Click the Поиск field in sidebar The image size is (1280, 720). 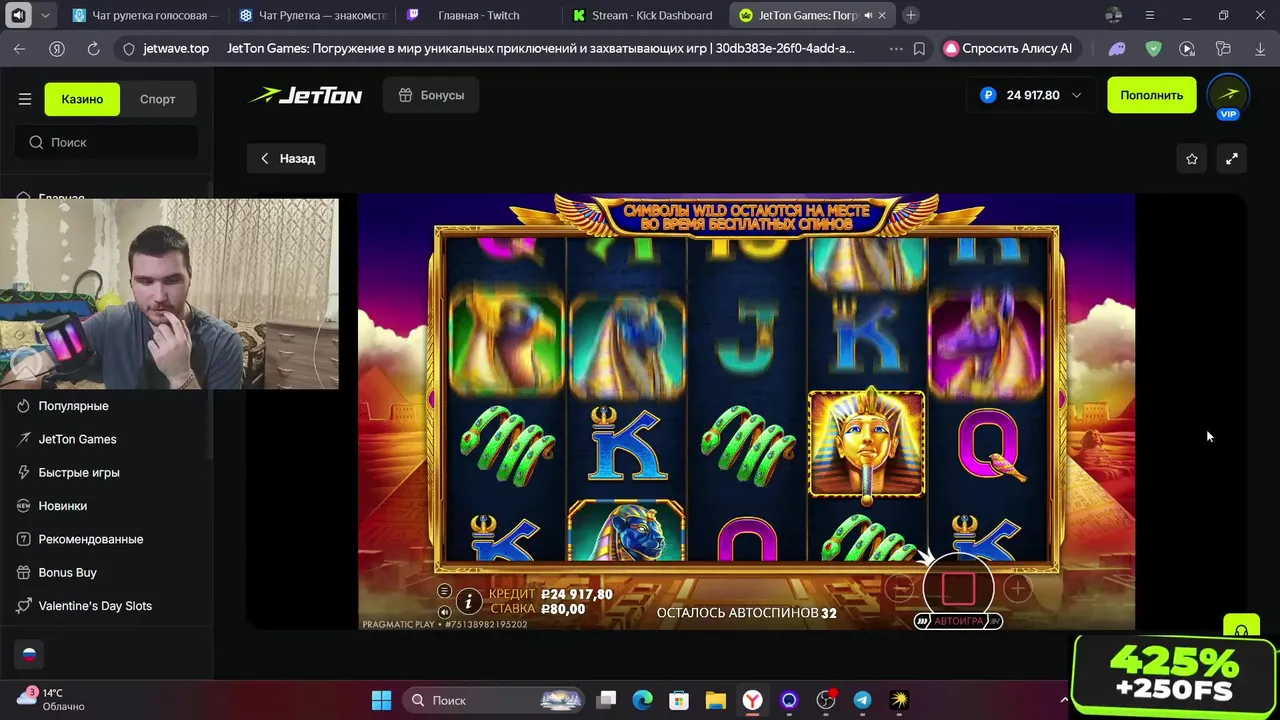107,142
